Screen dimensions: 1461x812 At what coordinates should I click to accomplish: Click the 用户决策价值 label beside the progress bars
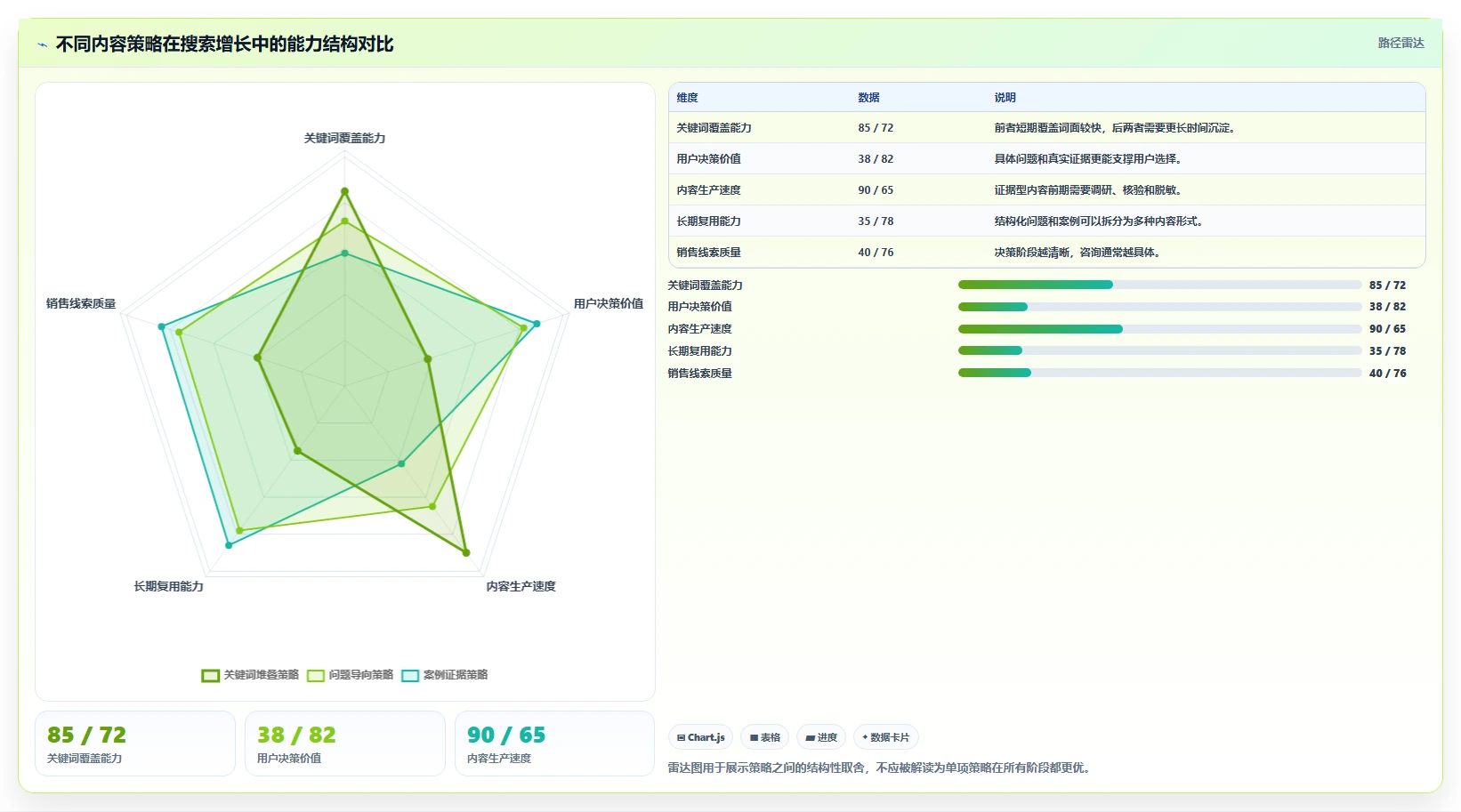699,307
